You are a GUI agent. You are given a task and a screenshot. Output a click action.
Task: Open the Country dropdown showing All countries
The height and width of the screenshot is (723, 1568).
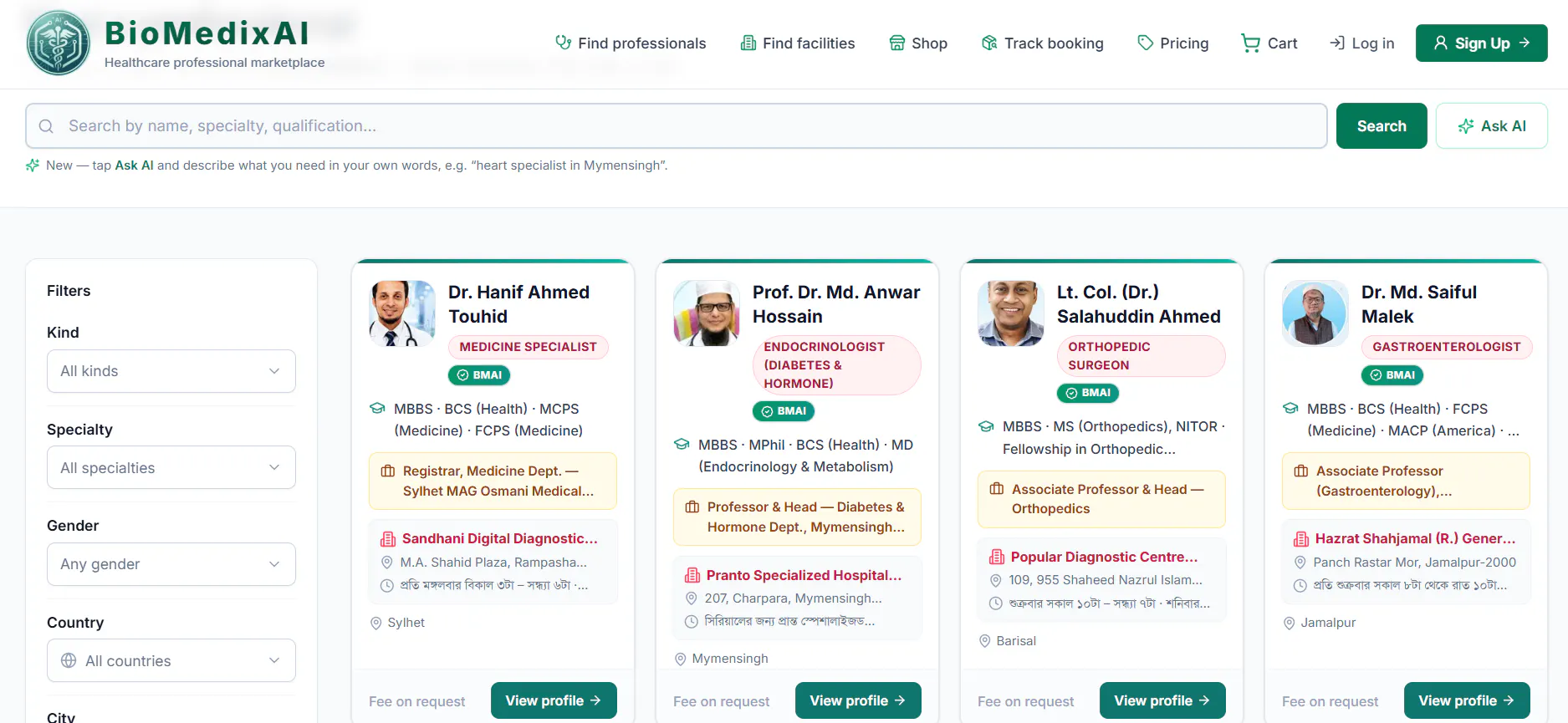(x=171, y=660)
